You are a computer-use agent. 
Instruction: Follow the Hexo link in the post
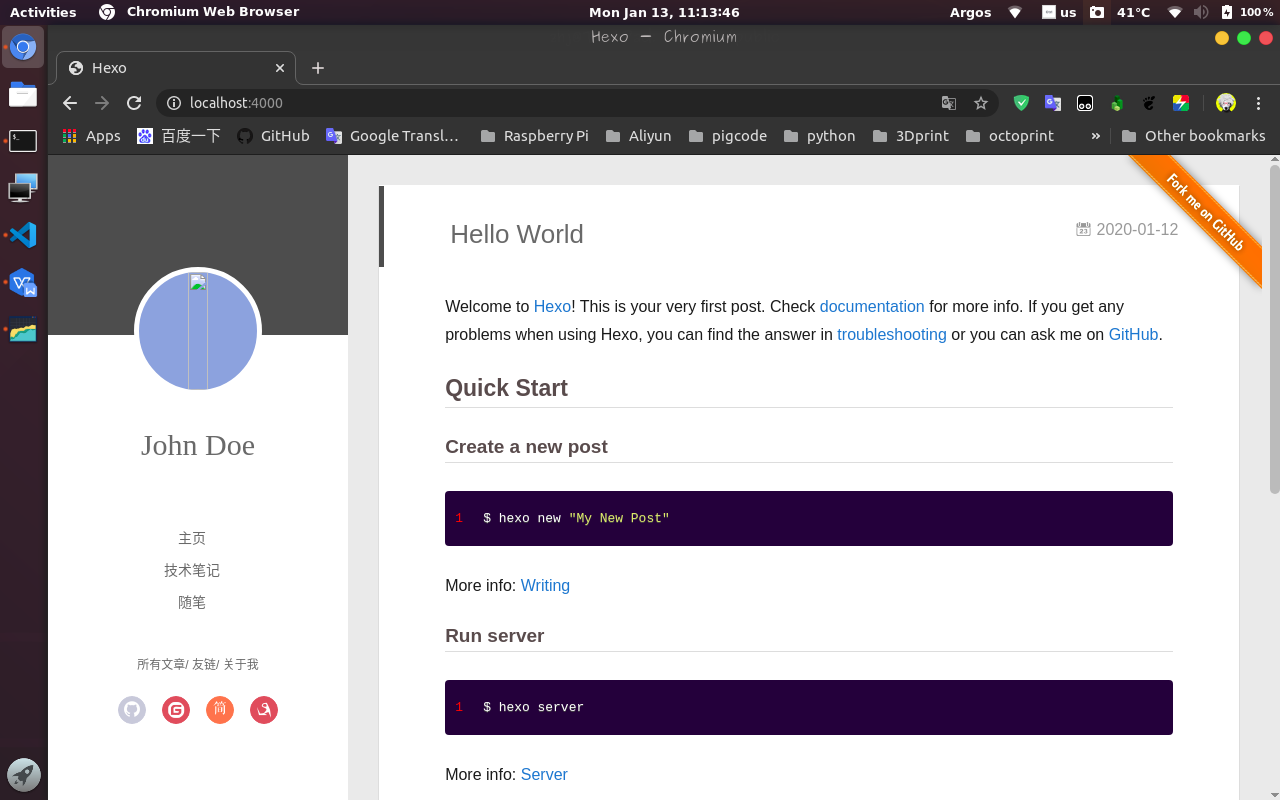(x=552, y=306)
